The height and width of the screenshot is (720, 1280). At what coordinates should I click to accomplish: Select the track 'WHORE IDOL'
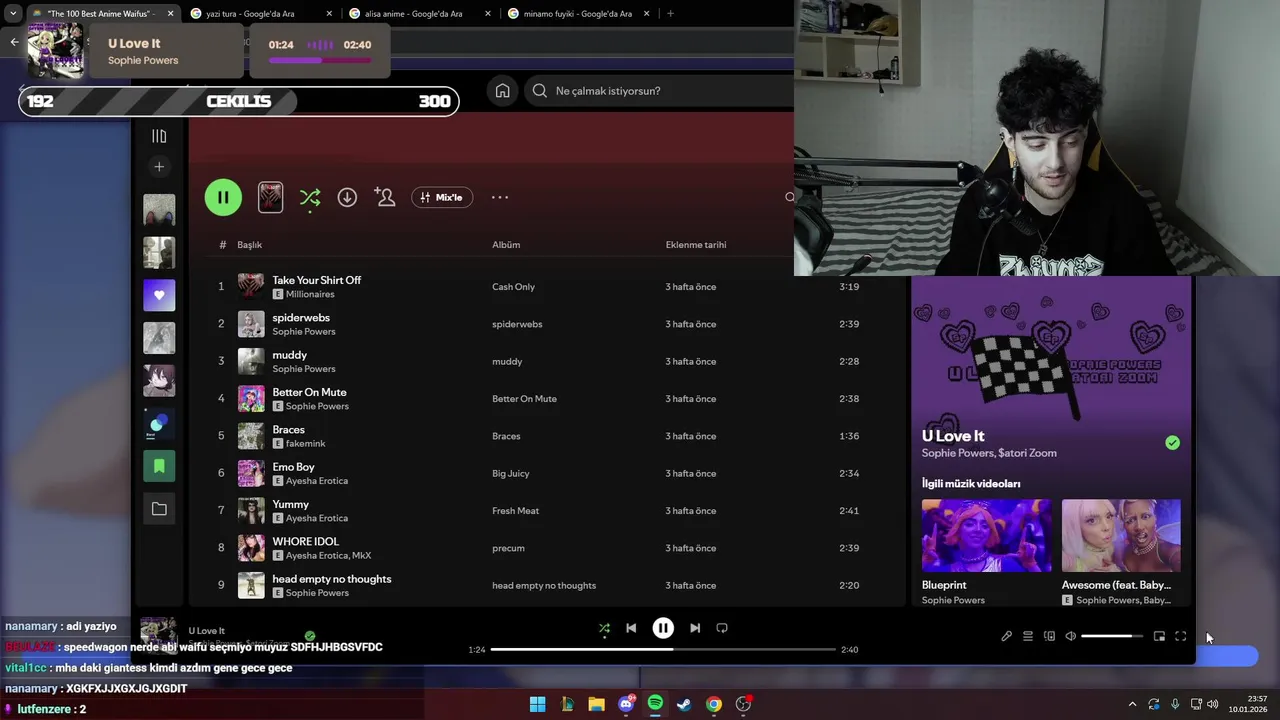coord(305,542)
